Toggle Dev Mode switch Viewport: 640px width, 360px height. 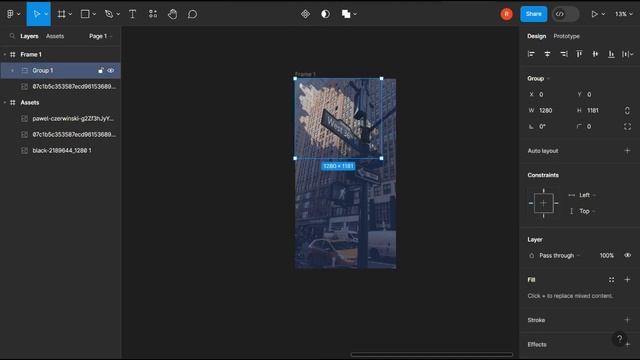(x=565, y=14)
